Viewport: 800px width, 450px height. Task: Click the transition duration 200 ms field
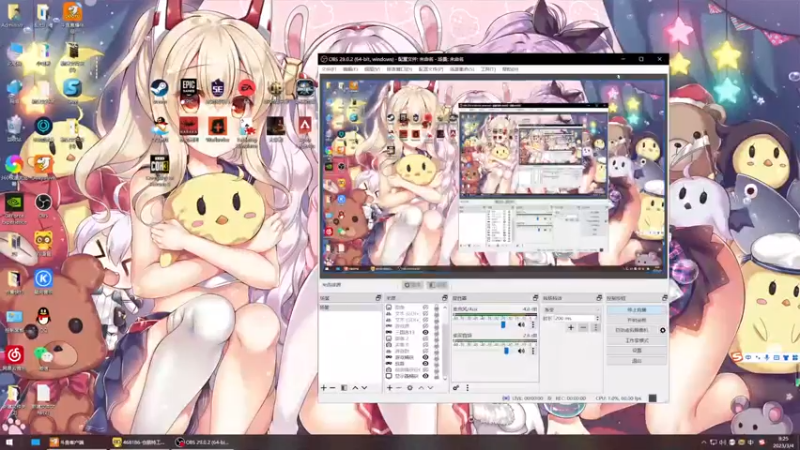tap(574, 318)
